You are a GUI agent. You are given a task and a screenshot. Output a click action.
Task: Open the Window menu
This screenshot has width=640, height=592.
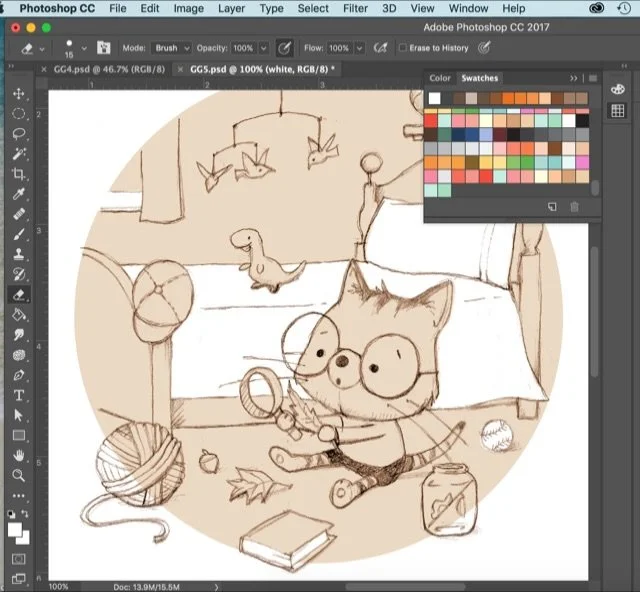(x=468, y=8)
